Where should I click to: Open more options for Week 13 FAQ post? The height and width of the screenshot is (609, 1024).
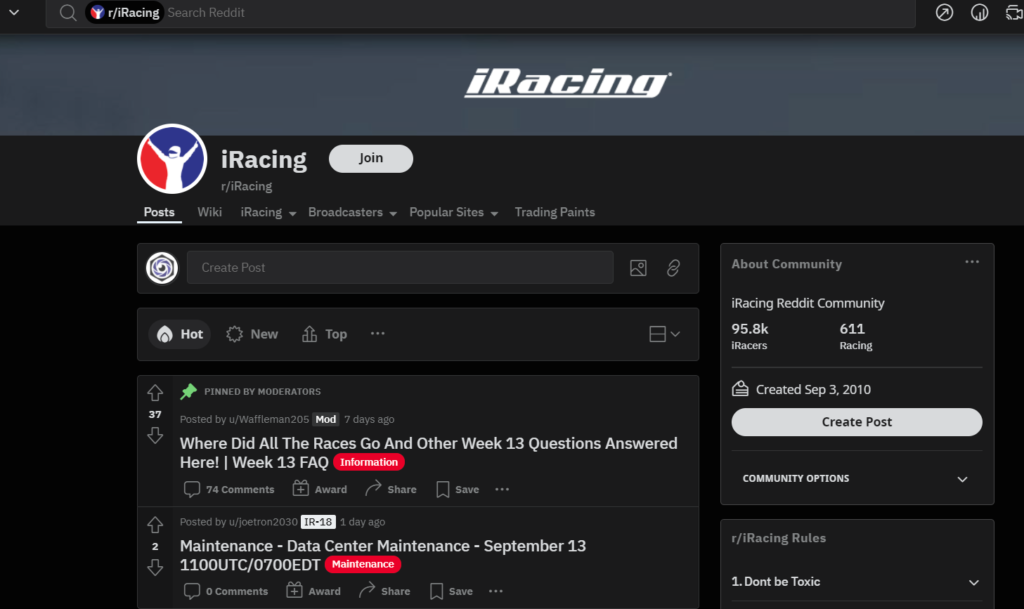[x=502, y=489]
